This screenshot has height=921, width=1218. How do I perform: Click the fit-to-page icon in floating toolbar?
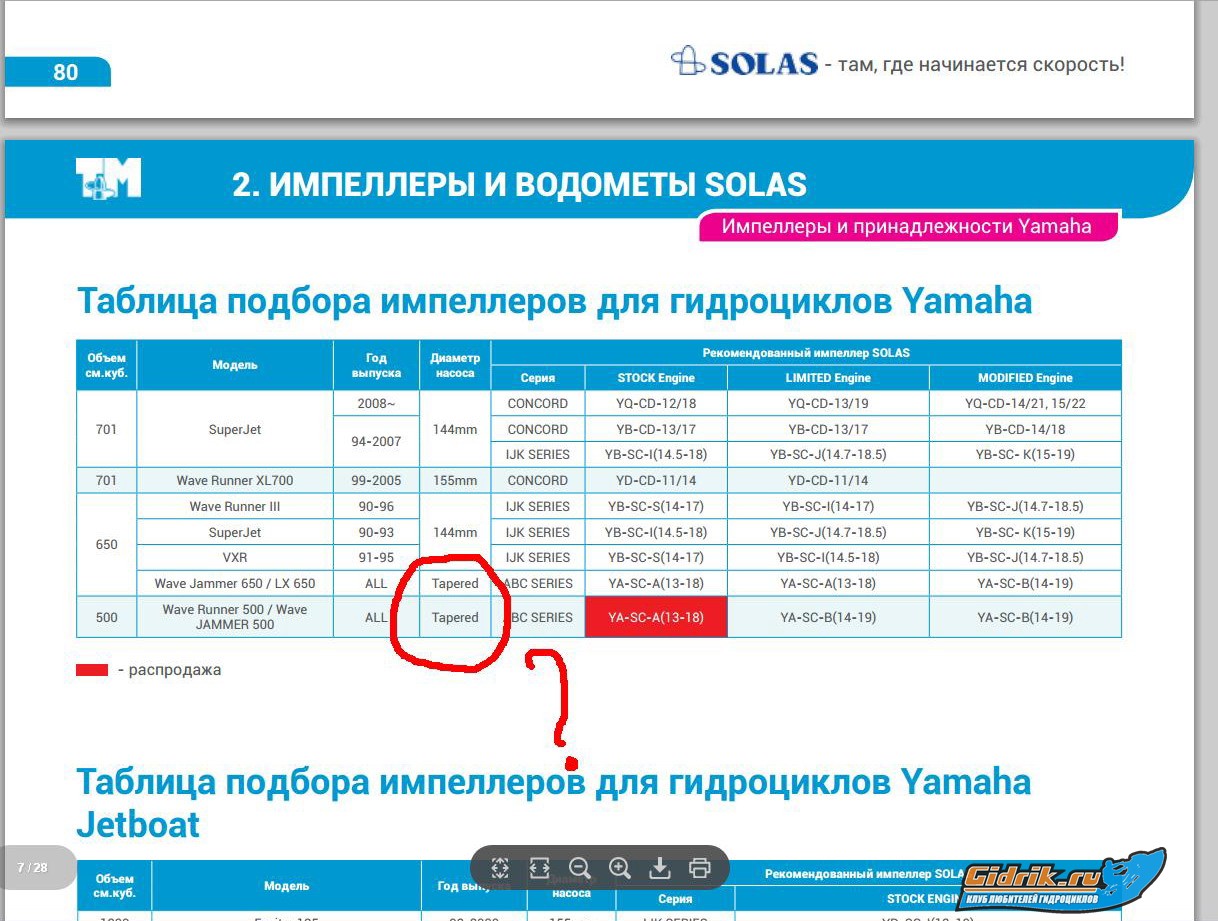[x=501, y=867]
